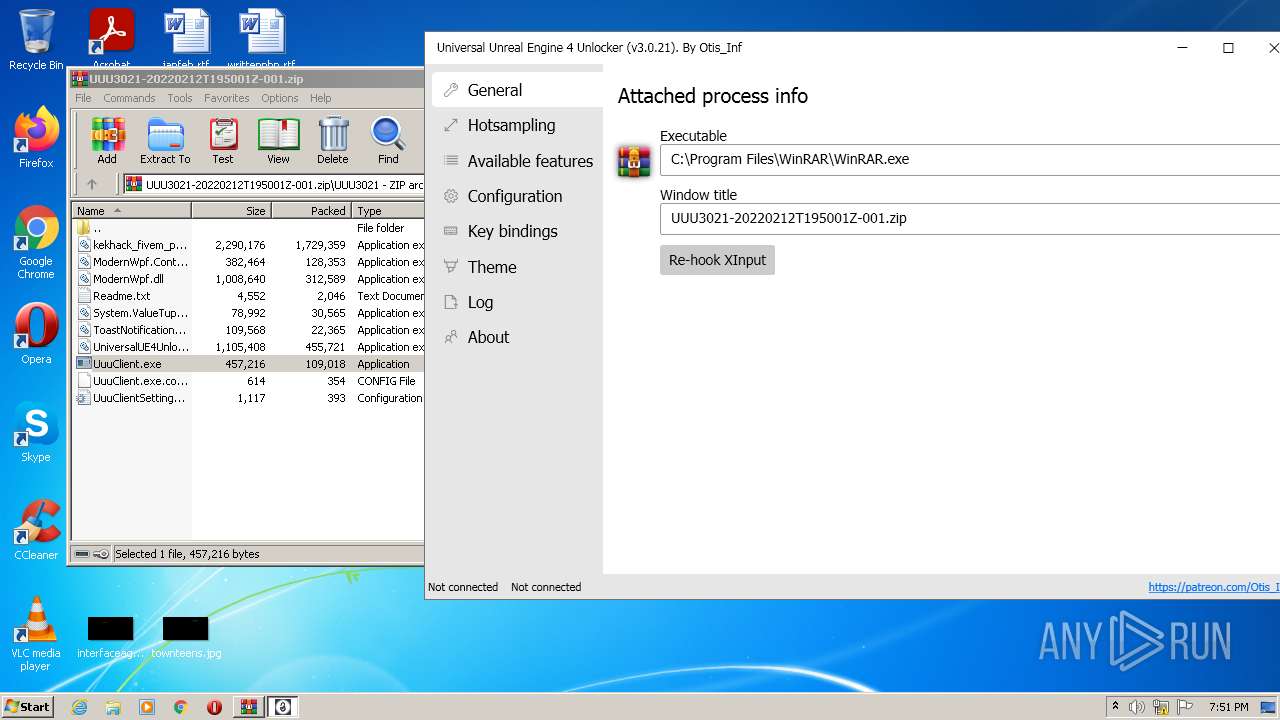Open Acrobat desktop shortcut
This screenshot has height=720, width=1280.
[111, 38]
